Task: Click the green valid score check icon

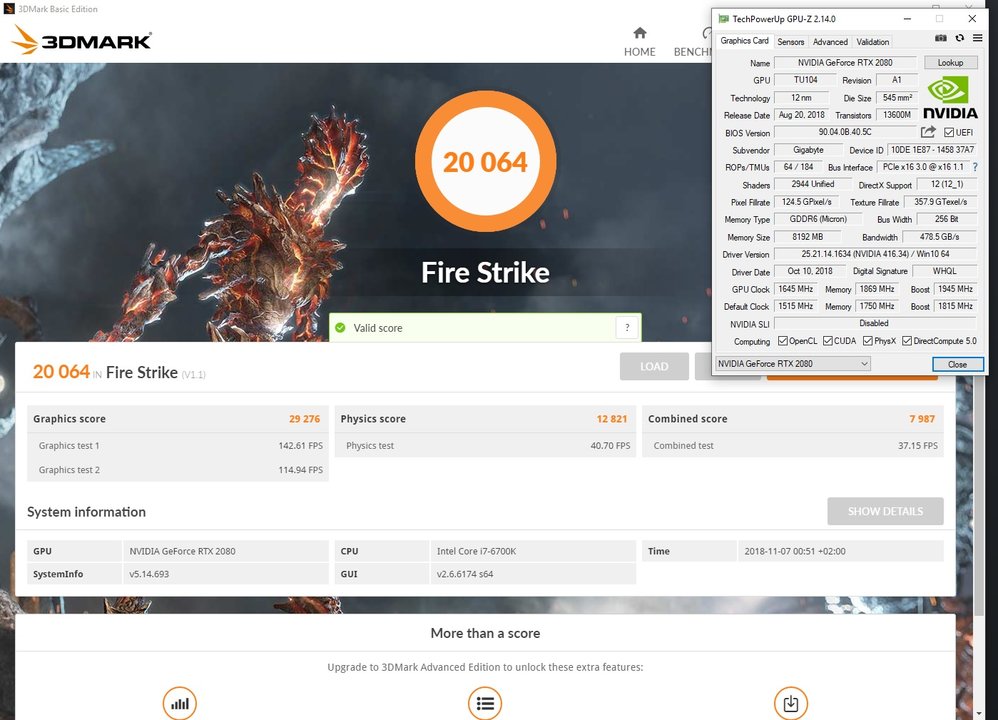Action: tap(341, 328)
